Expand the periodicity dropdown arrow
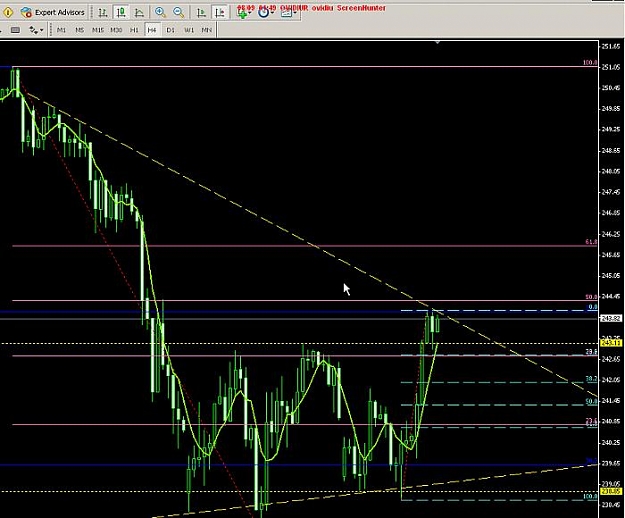The image size is (625, 518). click(273, 13)
